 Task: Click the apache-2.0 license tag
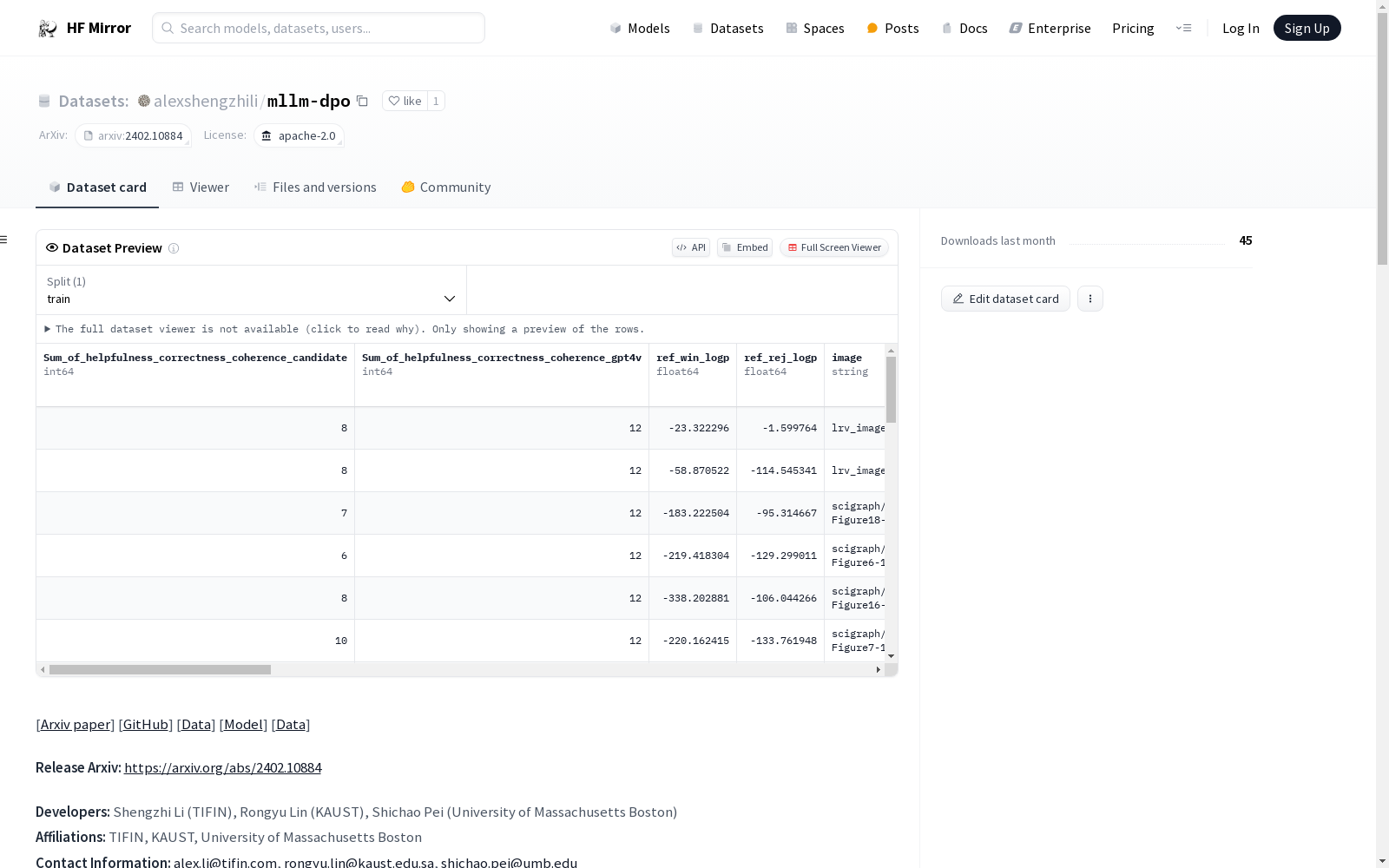point(299,136)
